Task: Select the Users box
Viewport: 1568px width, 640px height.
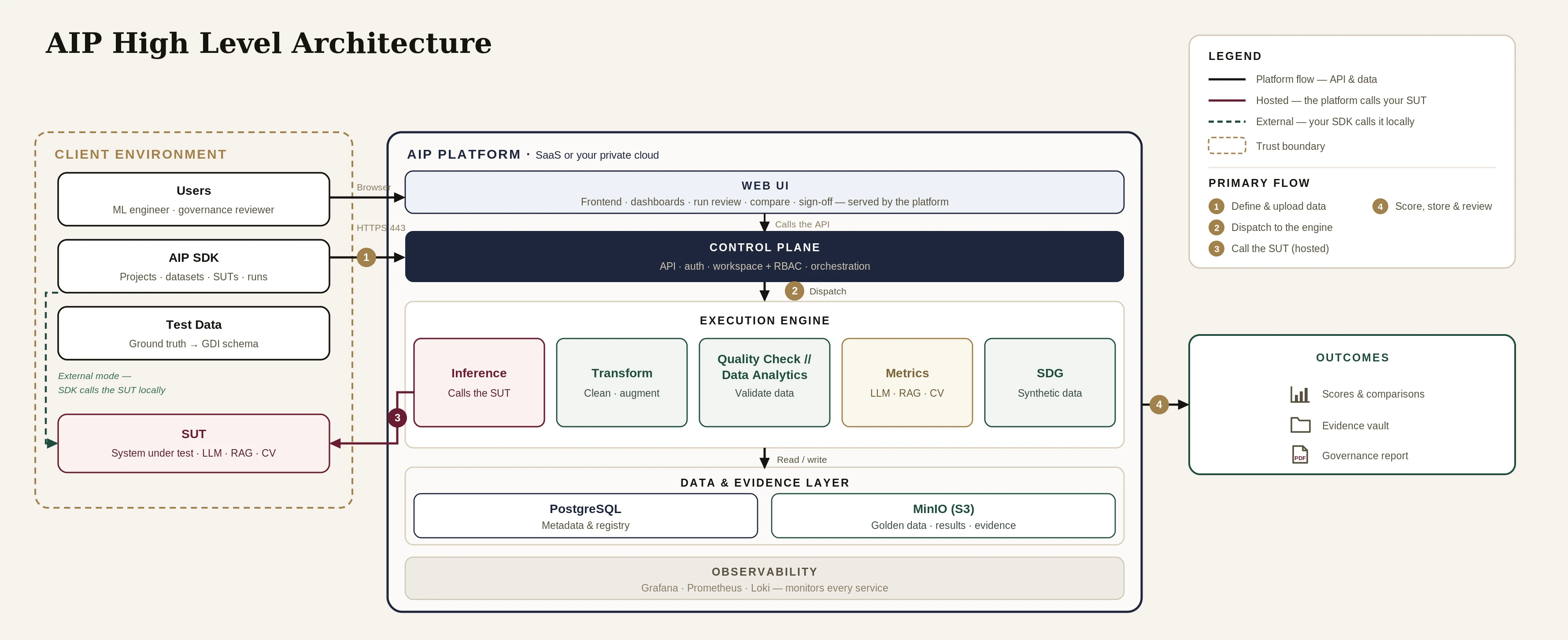Action: point(193,199)
